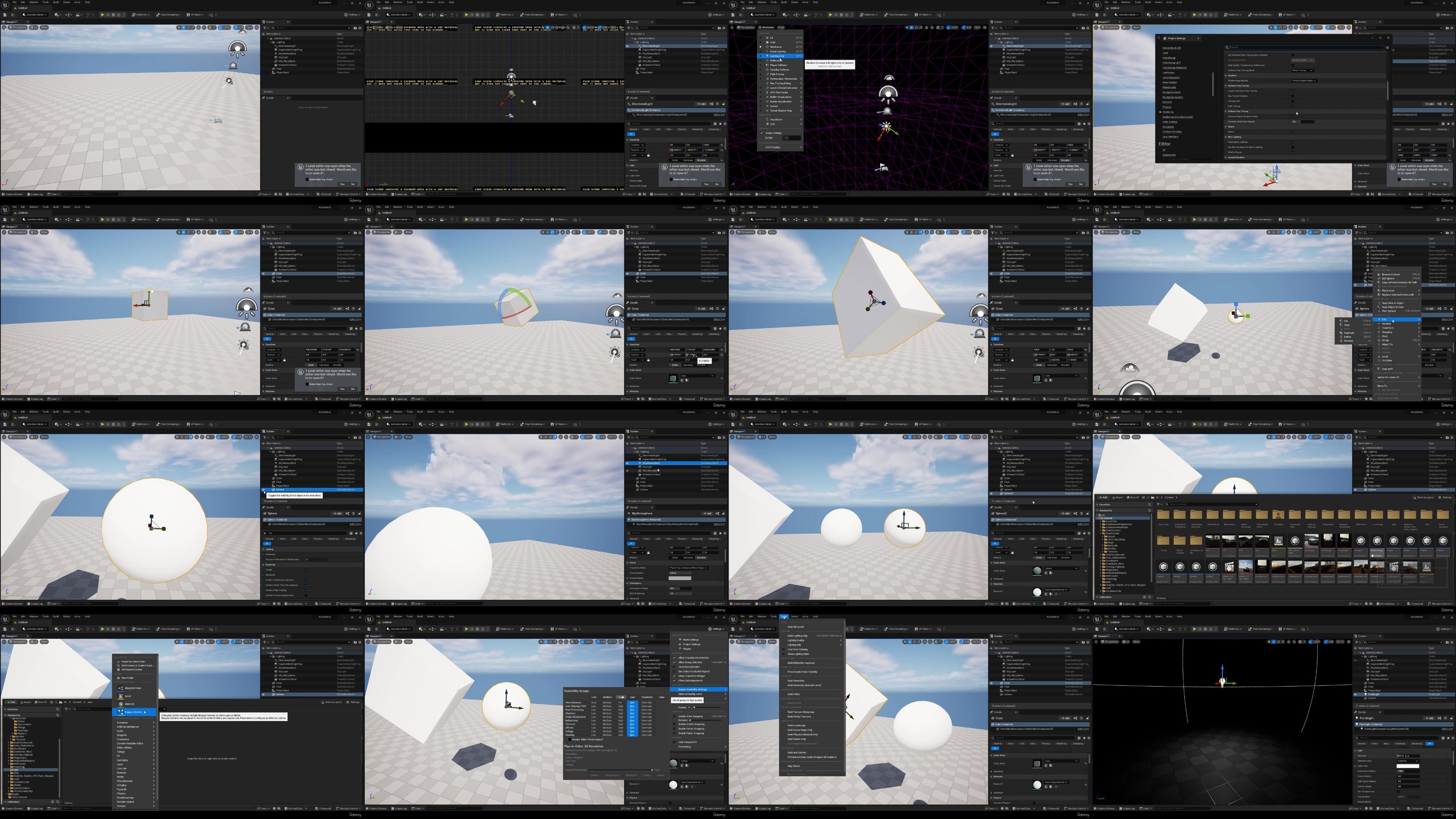Click the World Settings icon in the Settings menu
1456x819 pixels.
click(680, 640)
